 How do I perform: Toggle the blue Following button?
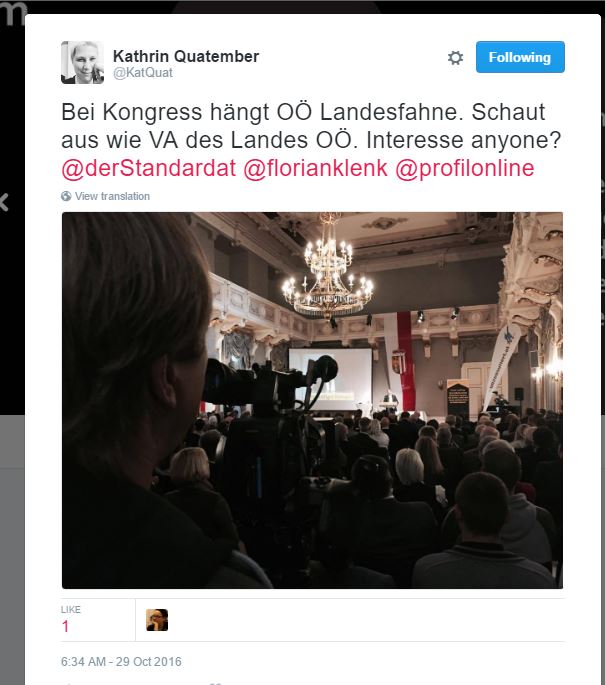click(x=520, y=57)
